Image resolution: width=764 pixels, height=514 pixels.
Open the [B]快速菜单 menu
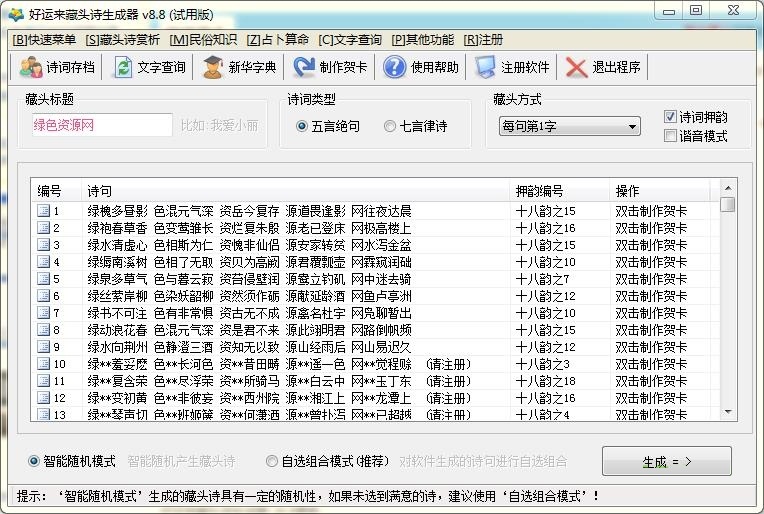click(x=44, y=40)
